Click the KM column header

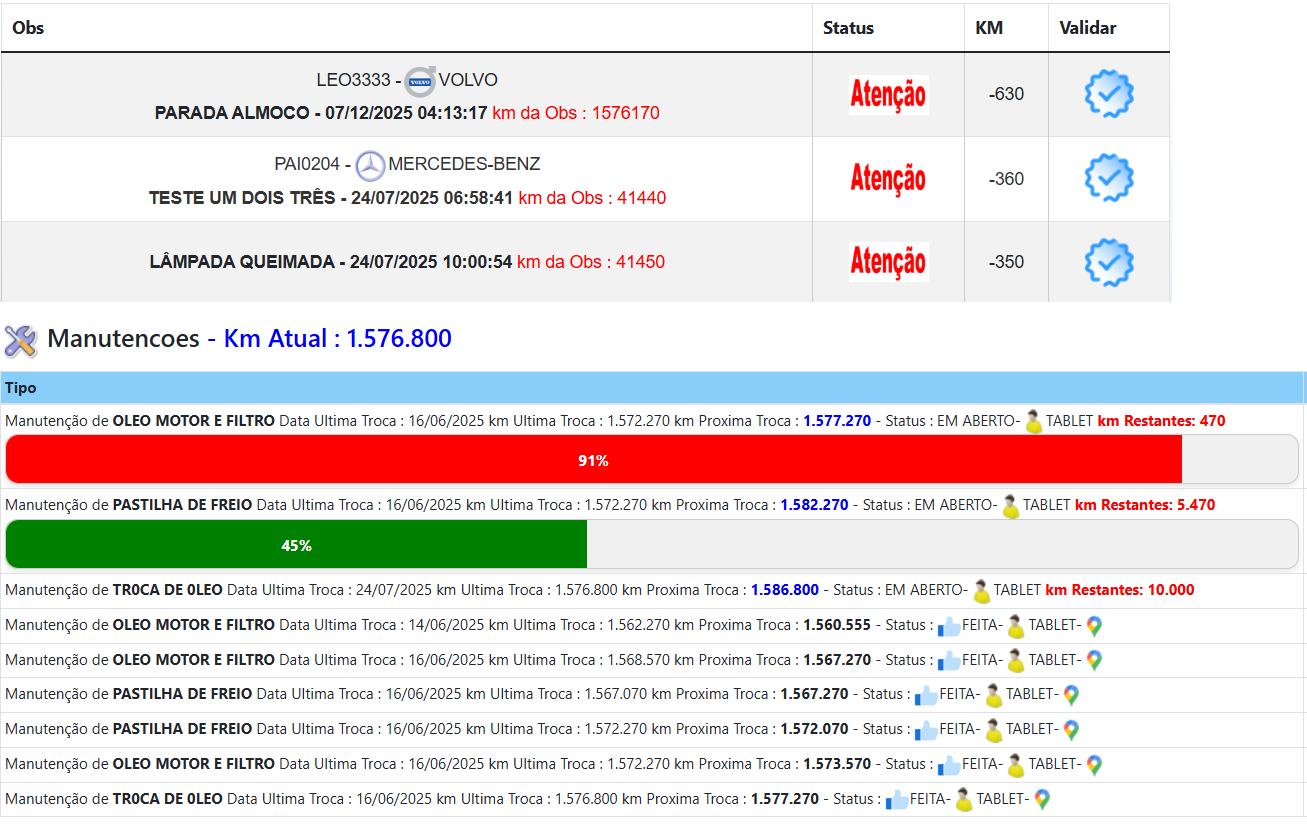coord(989,28)
